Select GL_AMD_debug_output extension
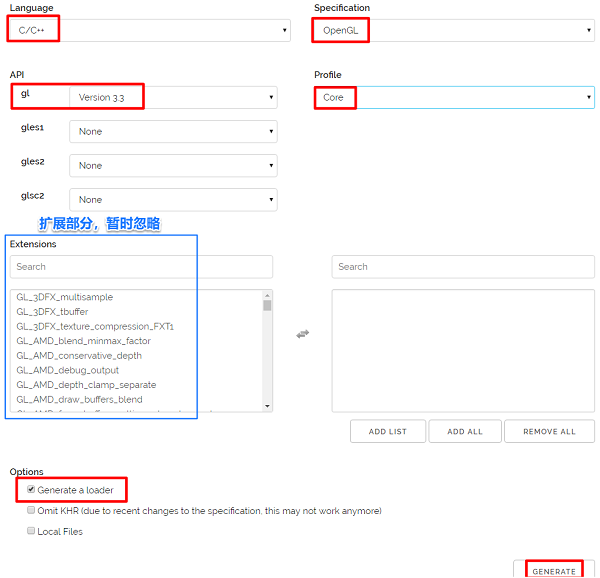This screenshot has height=578, width=600. click(67, 370)
